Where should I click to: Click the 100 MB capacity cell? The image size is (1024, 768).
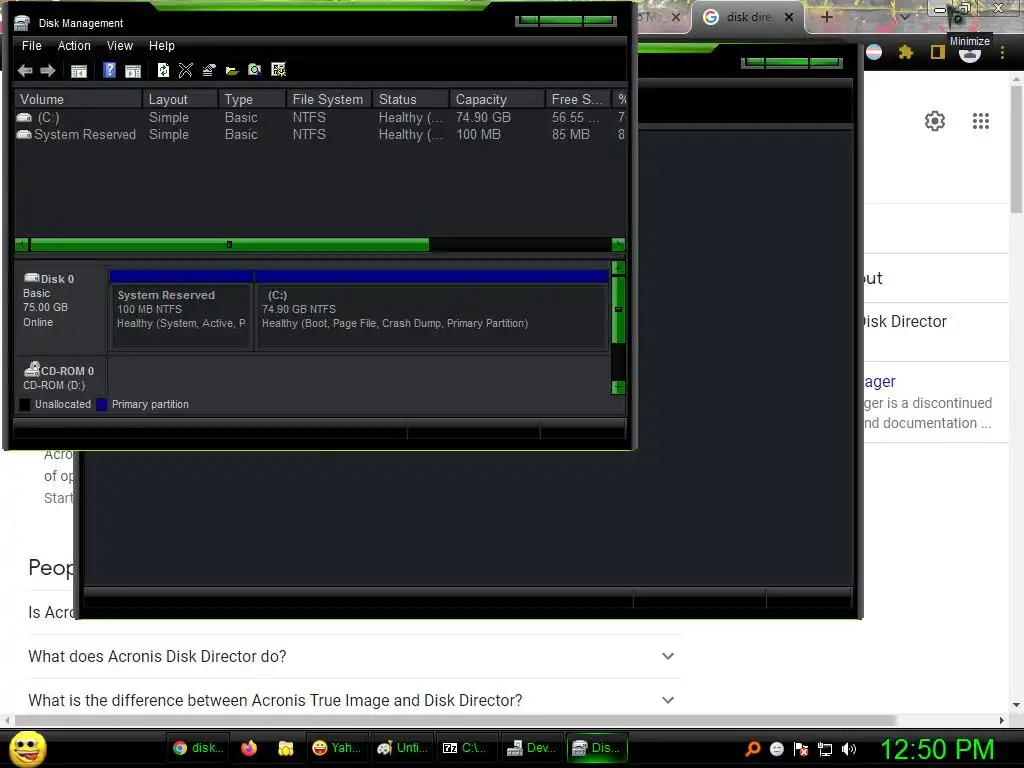click(478, 135)
